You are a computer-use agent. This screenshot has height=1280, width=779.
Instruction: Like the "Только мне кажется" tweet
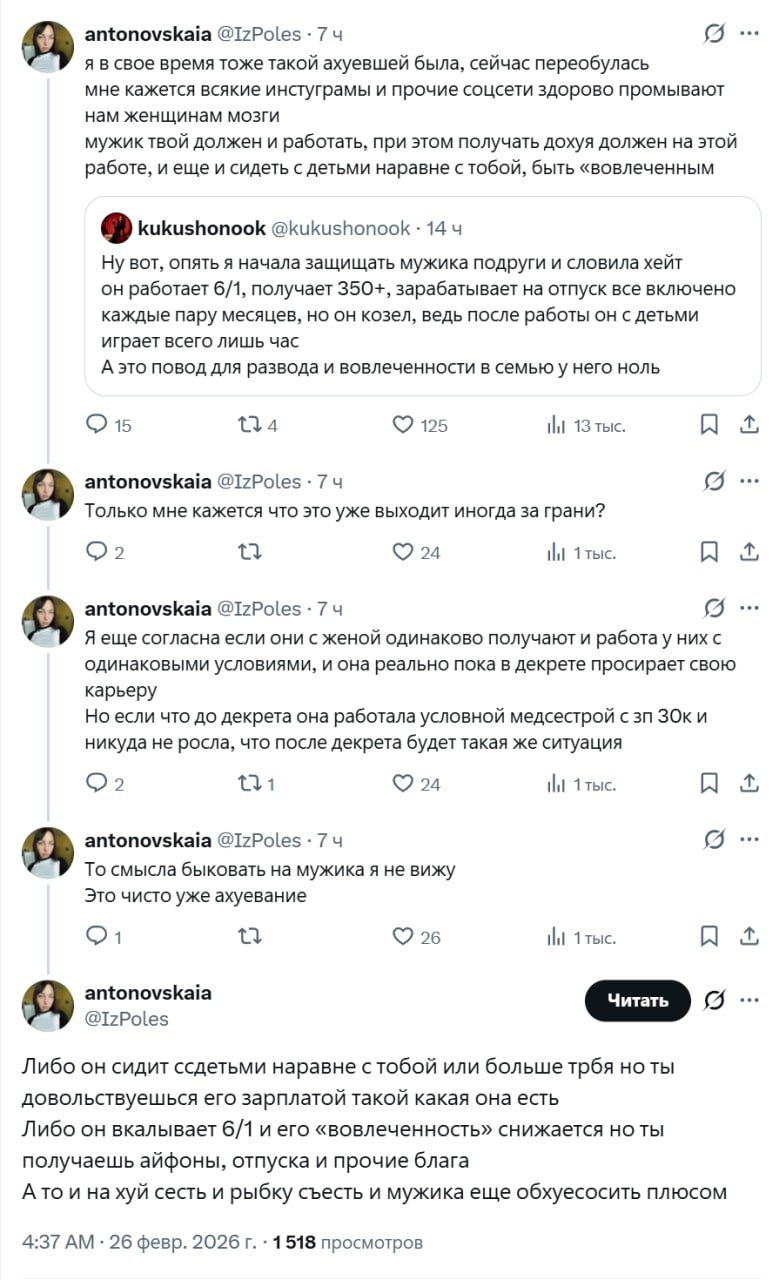coord(403,552)
